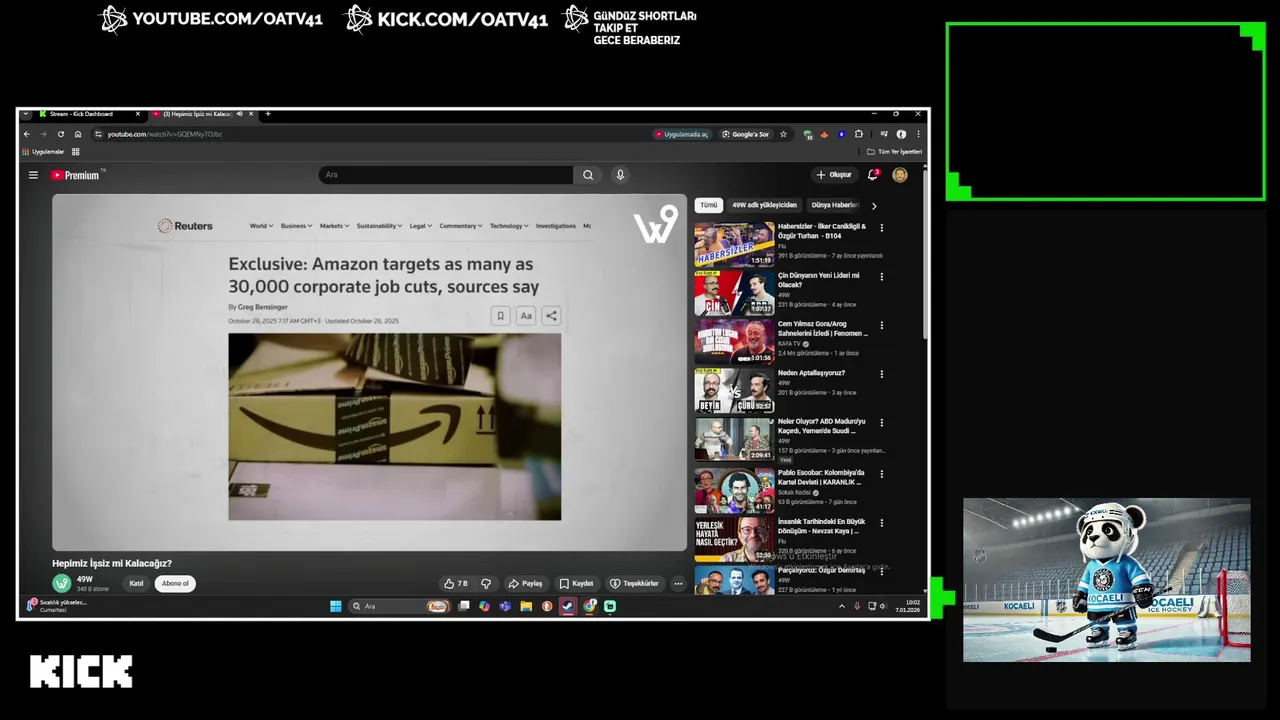This screenshot has height=720, width=1280.
Task: Open options for Neden Aptallaşıyoruz video
Action: click(881, 374)
